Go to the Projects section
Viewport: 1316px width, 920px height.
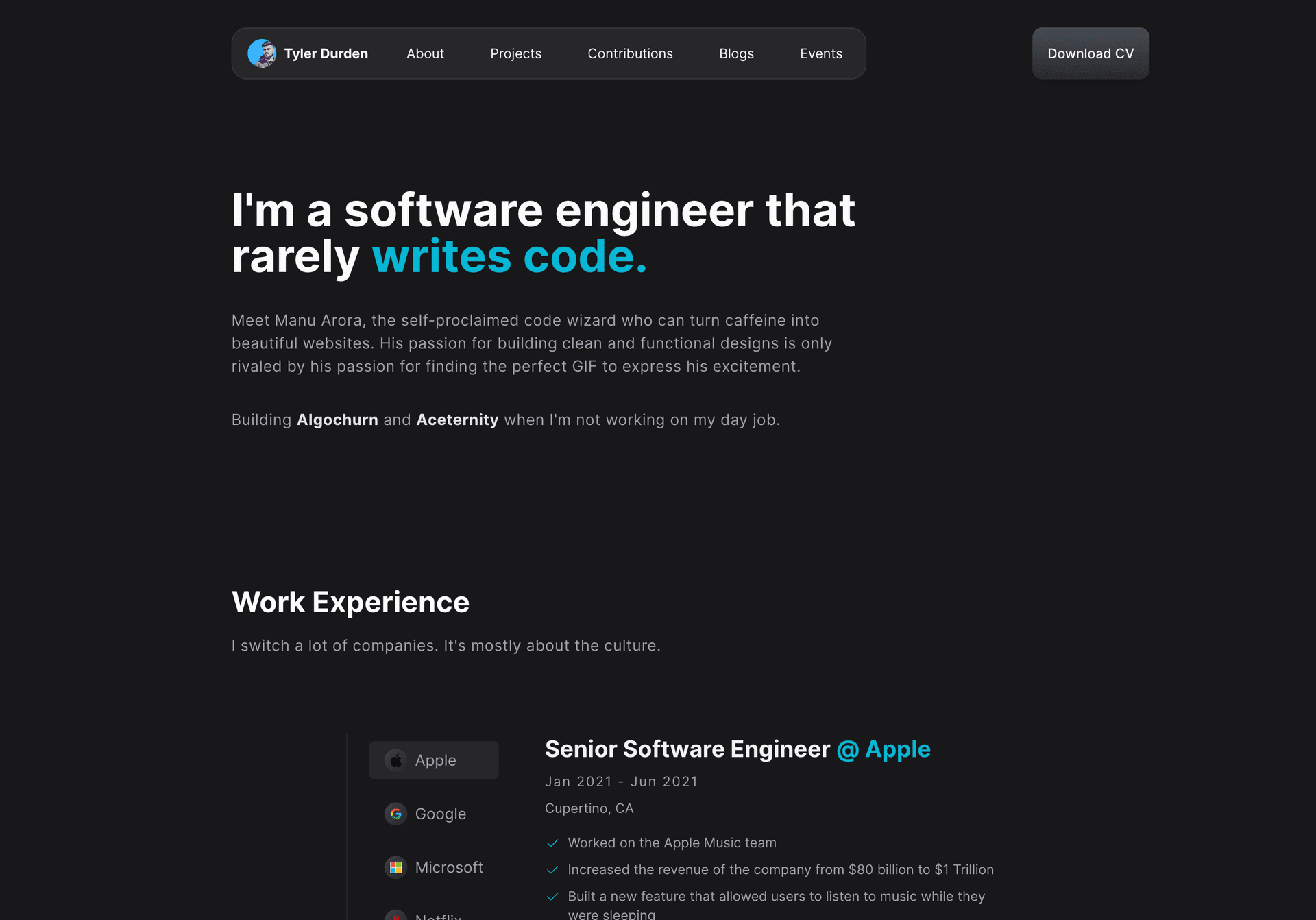pyautogui.click(x=515, y=53)
